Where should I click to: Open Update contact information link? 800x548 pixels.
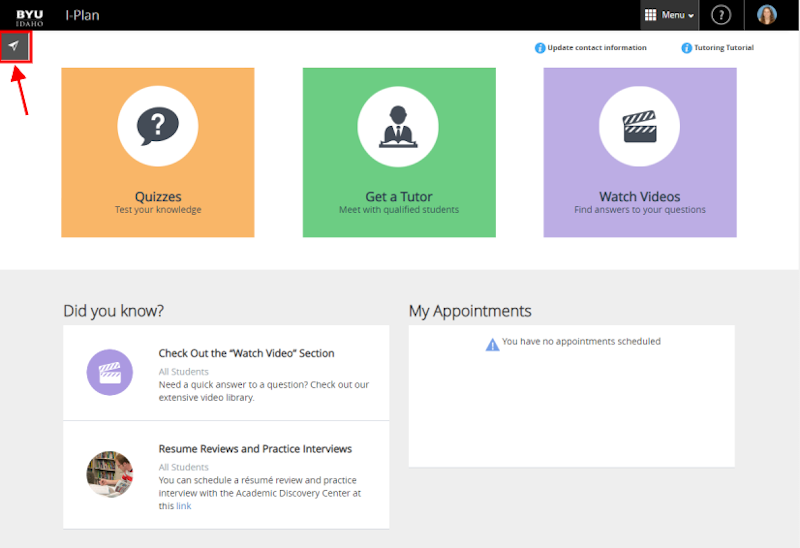click(x=596, y=48)
